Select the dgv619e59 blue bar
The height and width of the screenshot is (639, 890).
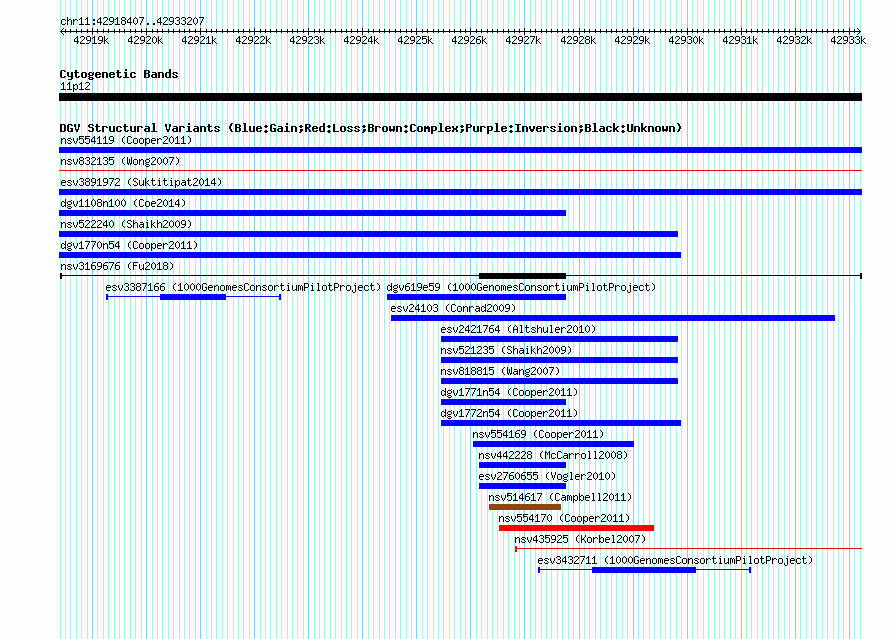coord(476,297)
